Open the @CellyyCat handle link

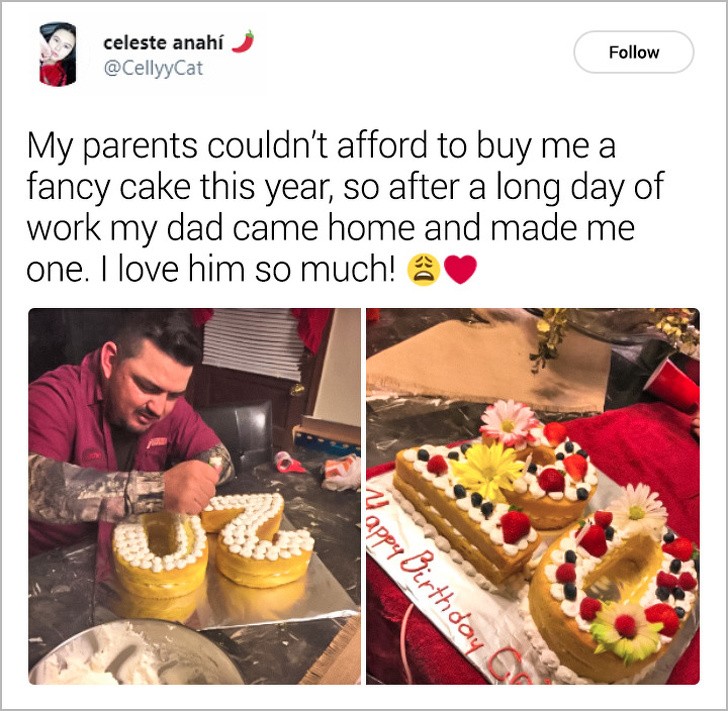tap(153, 68)
